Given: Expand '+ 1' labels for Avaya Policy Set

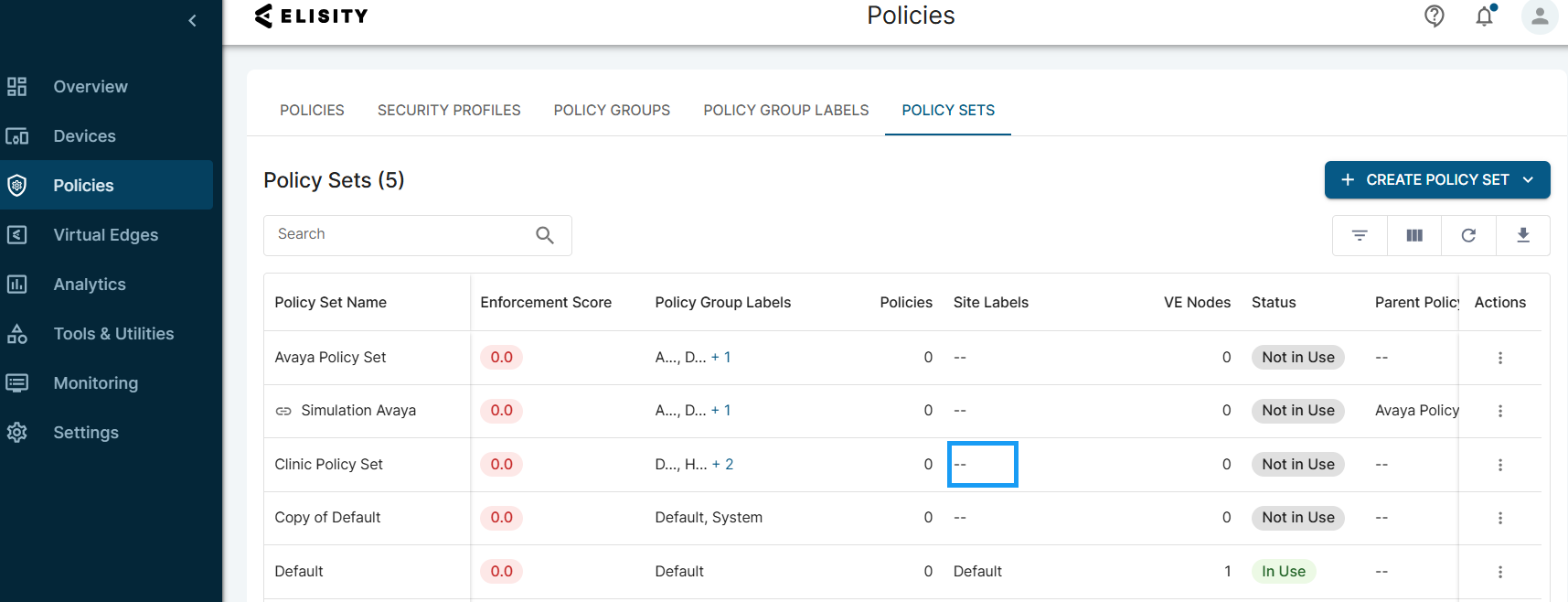Looking at the screenshot, I should click(720, 358).
